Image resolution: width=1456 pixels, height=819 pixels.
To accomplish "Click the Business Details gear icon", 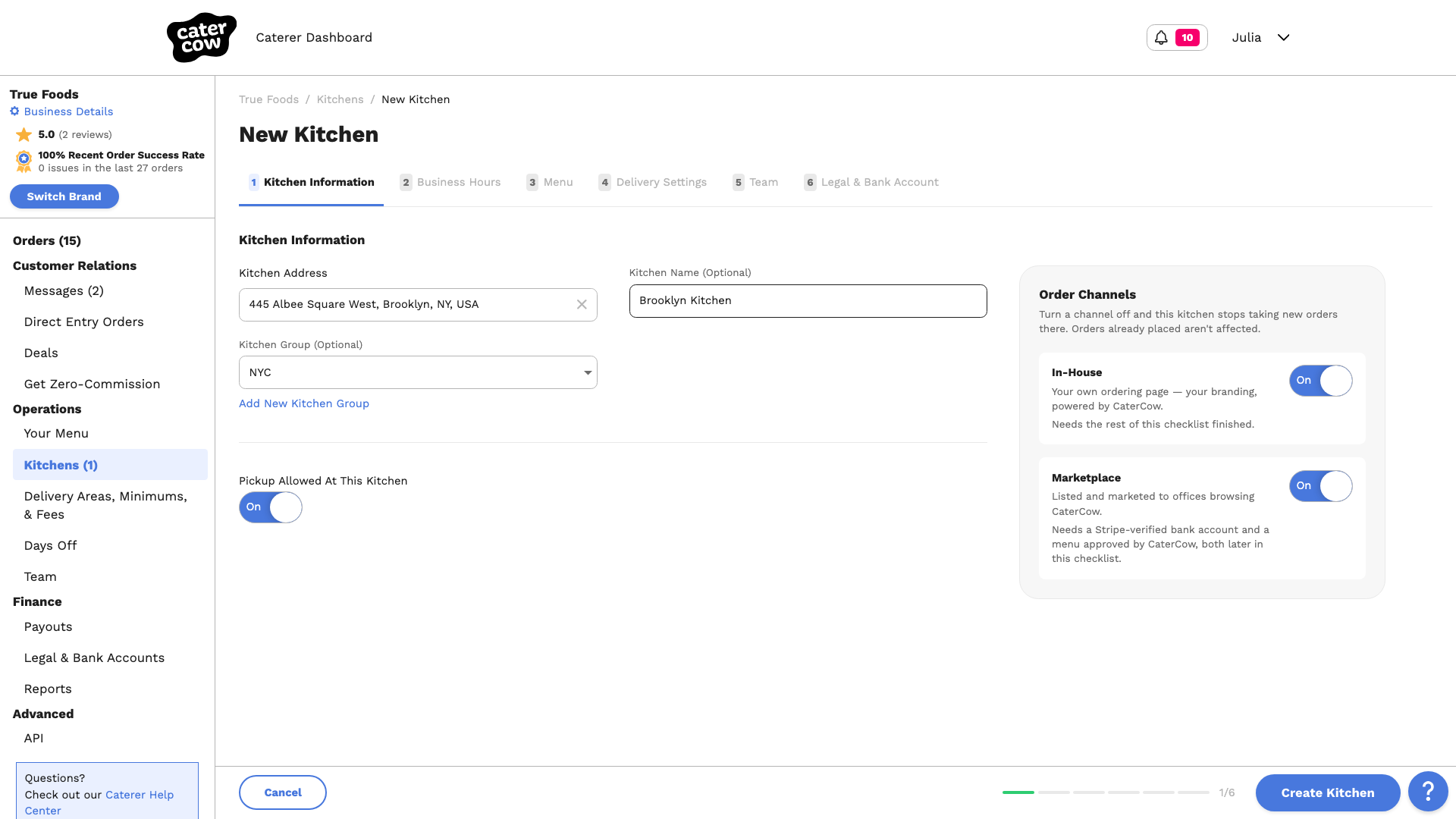I will click(x=14, y=111).
